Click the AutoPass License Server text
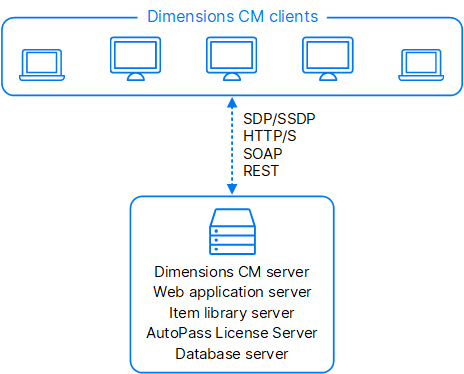 coord(232,333)
